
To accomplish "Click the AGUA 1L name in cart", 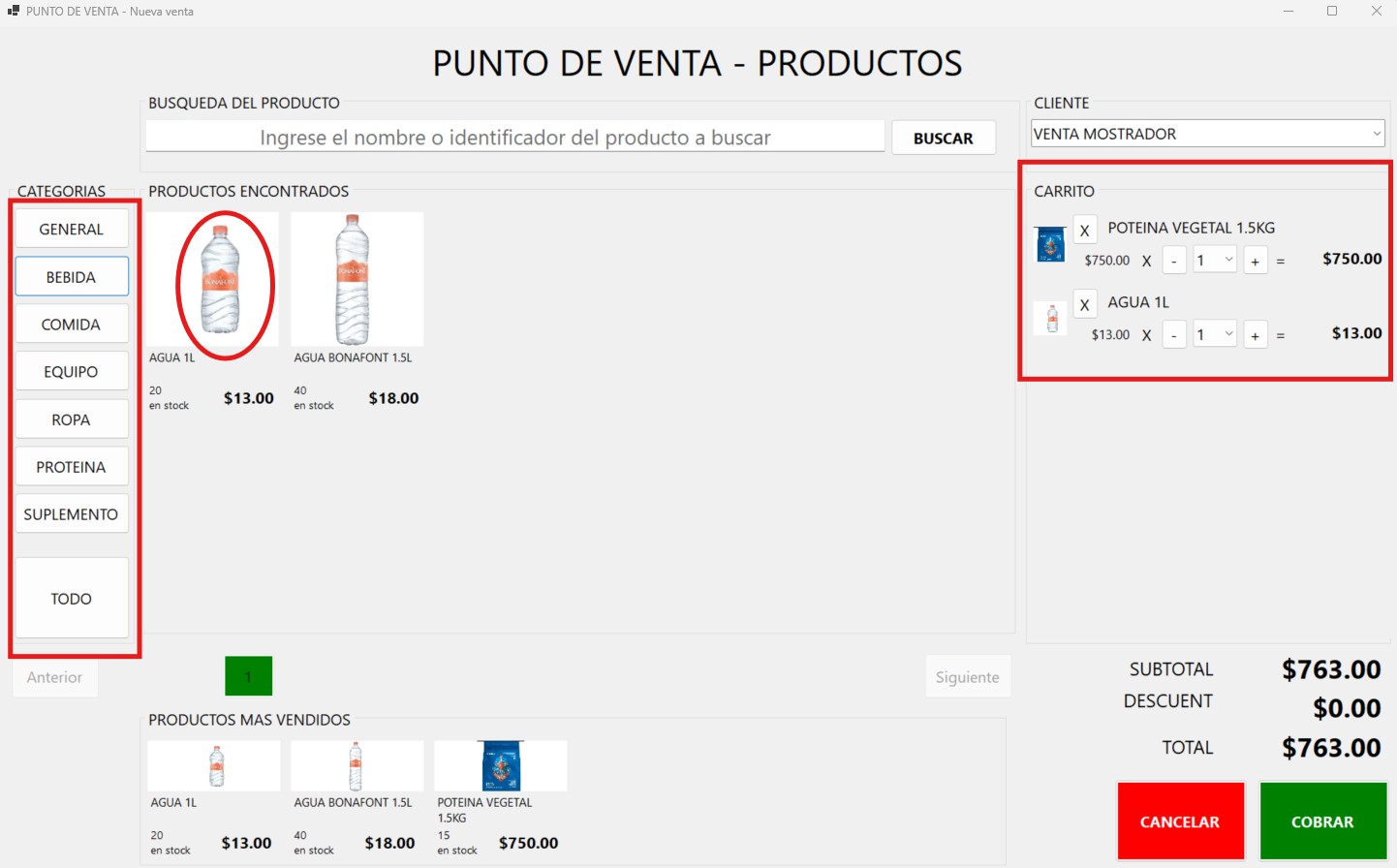I will pos(1138,302).
